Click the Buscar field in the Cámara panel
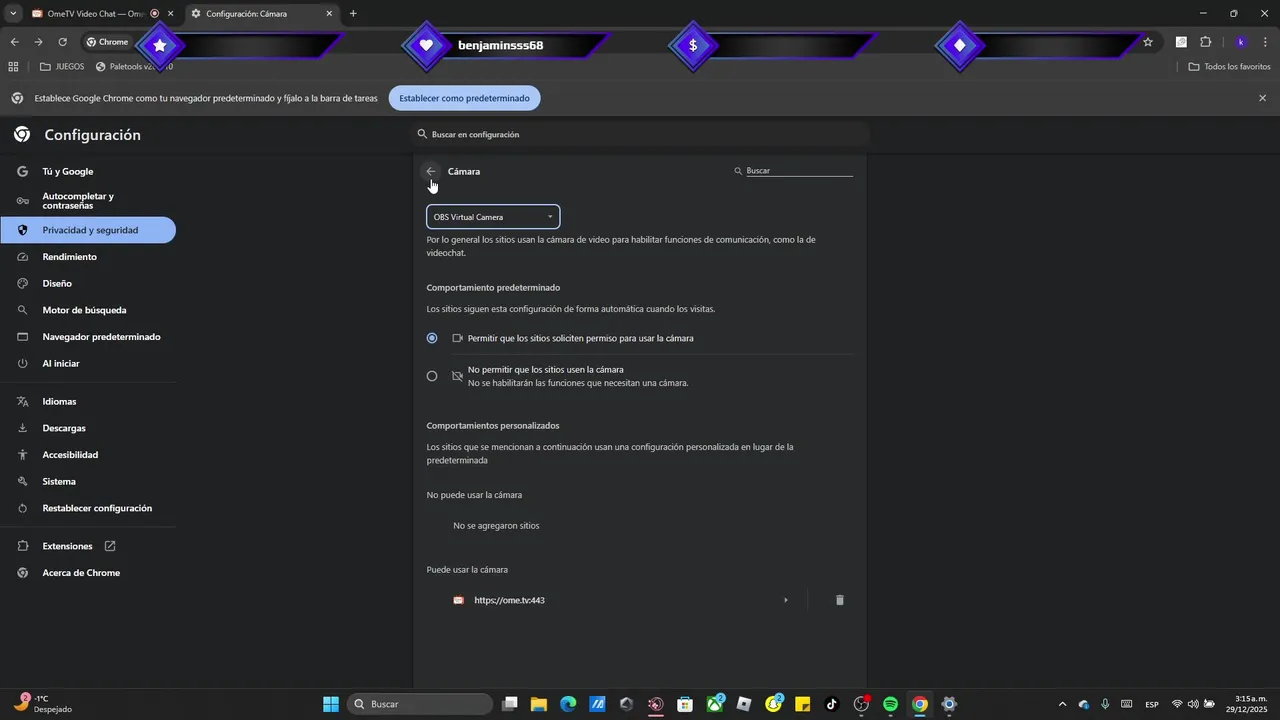This screenshot has height=720, width=1280. [799, 171]
